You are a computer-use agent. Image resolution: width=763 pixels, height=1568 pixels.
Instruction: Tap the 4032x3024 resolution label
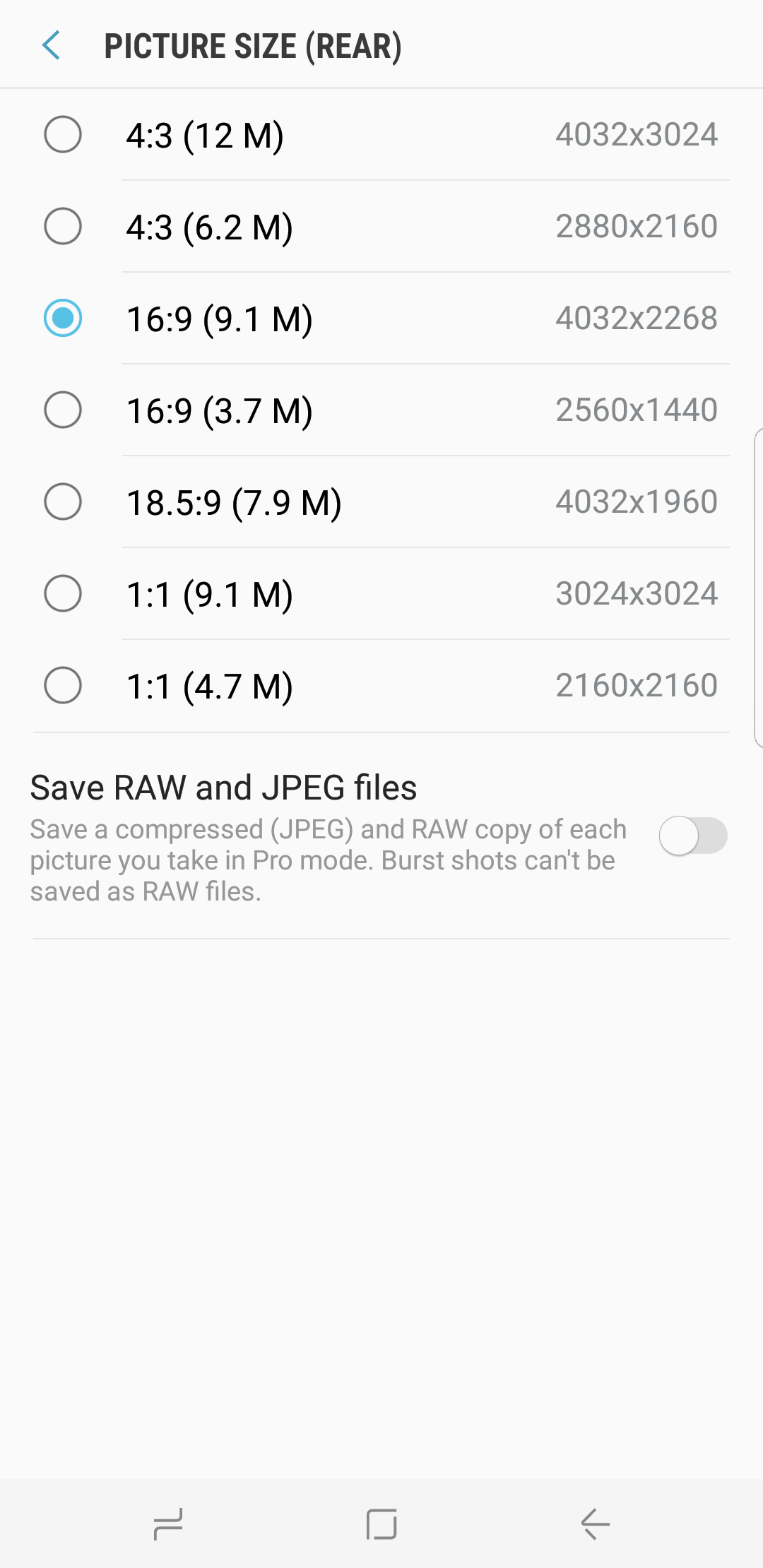coord(636,134)
